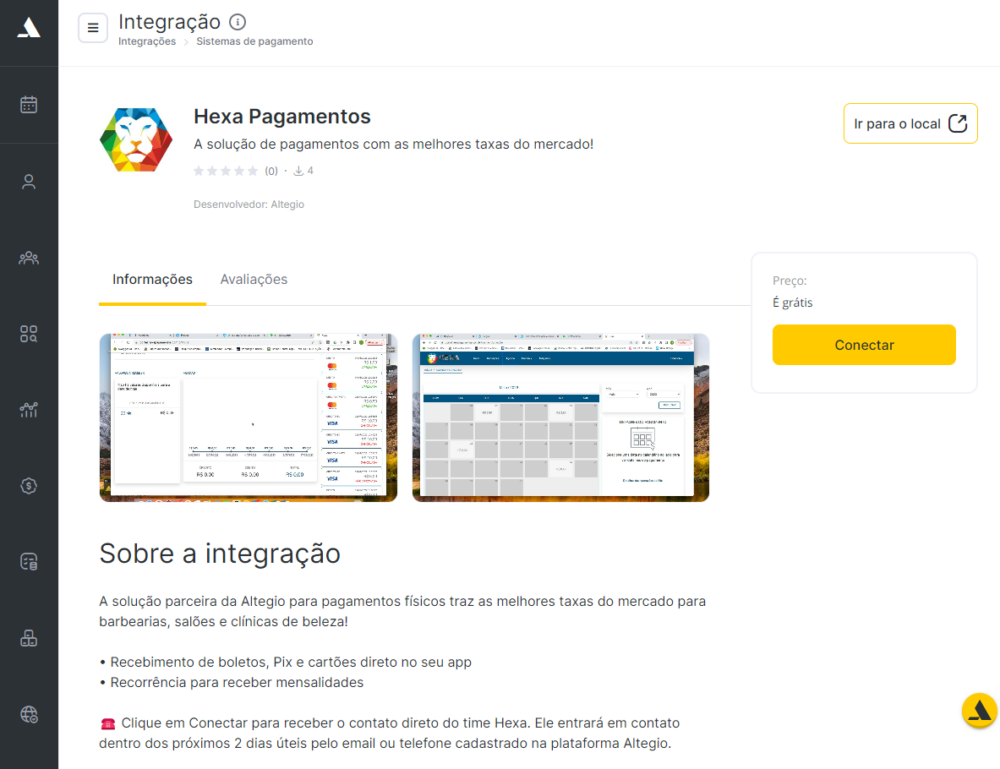Open the loyalty card icon in the sidebar
This screenshot has height=769, width=1000.
[29, 562]
